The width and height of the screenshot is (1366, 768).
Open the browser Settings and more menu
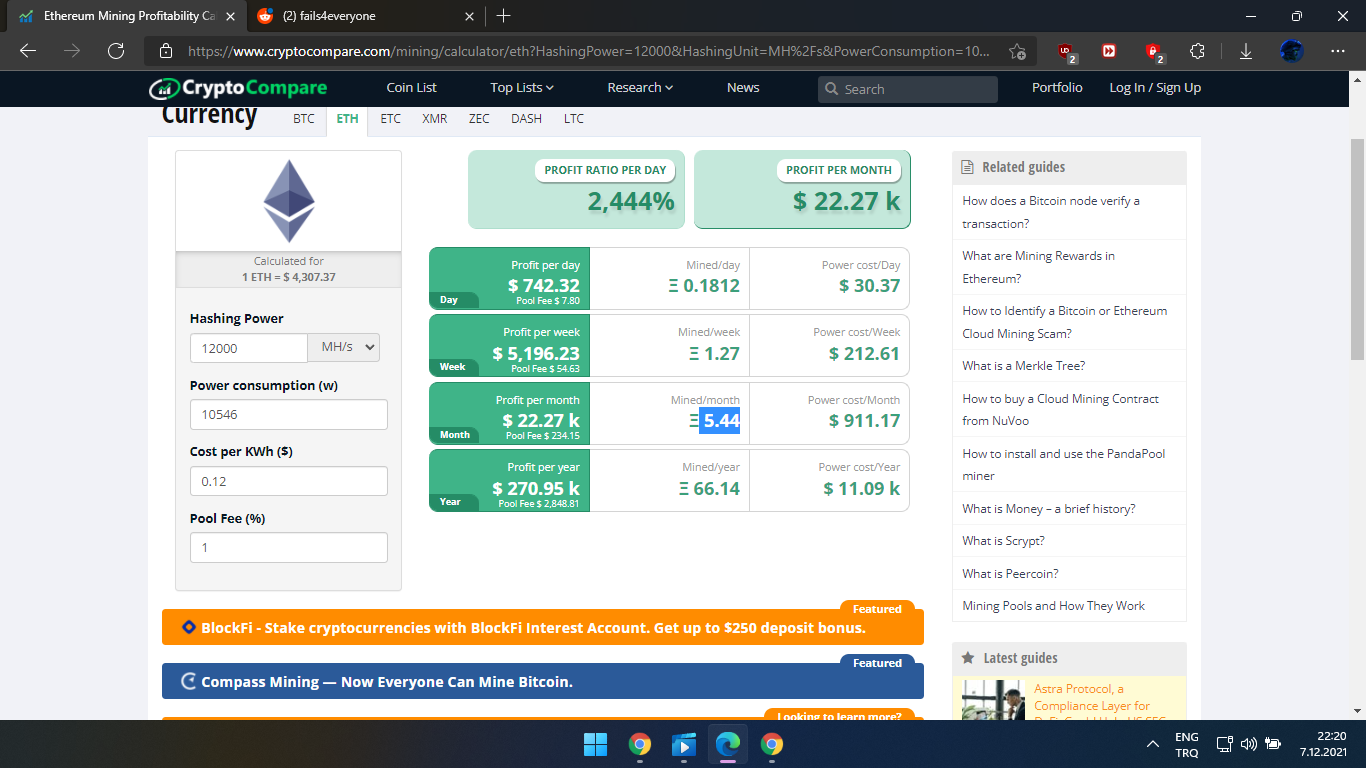pos(1339,51)
